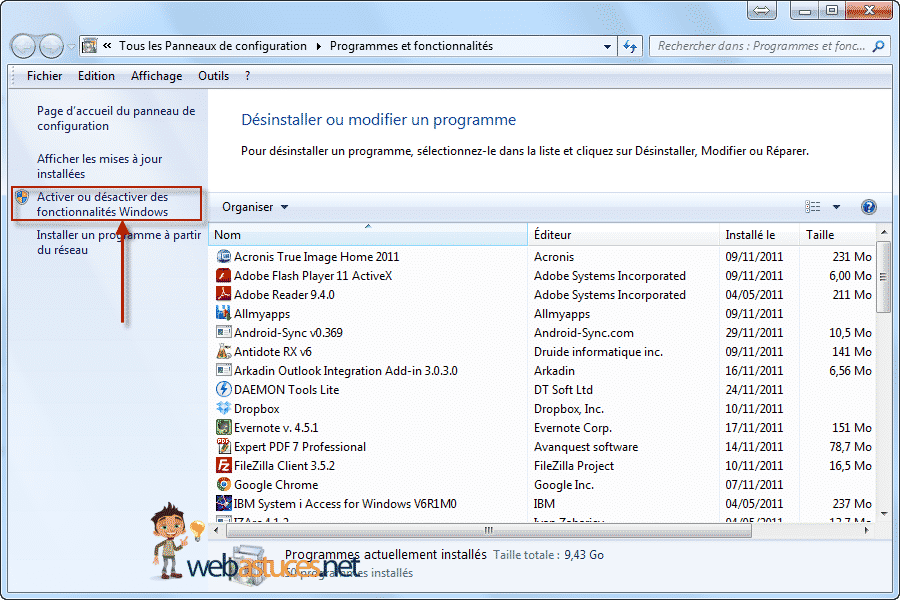Select the Google Chrome icon
The height and width of the screenshot is (600, 900).
click(x=224, y=485)
